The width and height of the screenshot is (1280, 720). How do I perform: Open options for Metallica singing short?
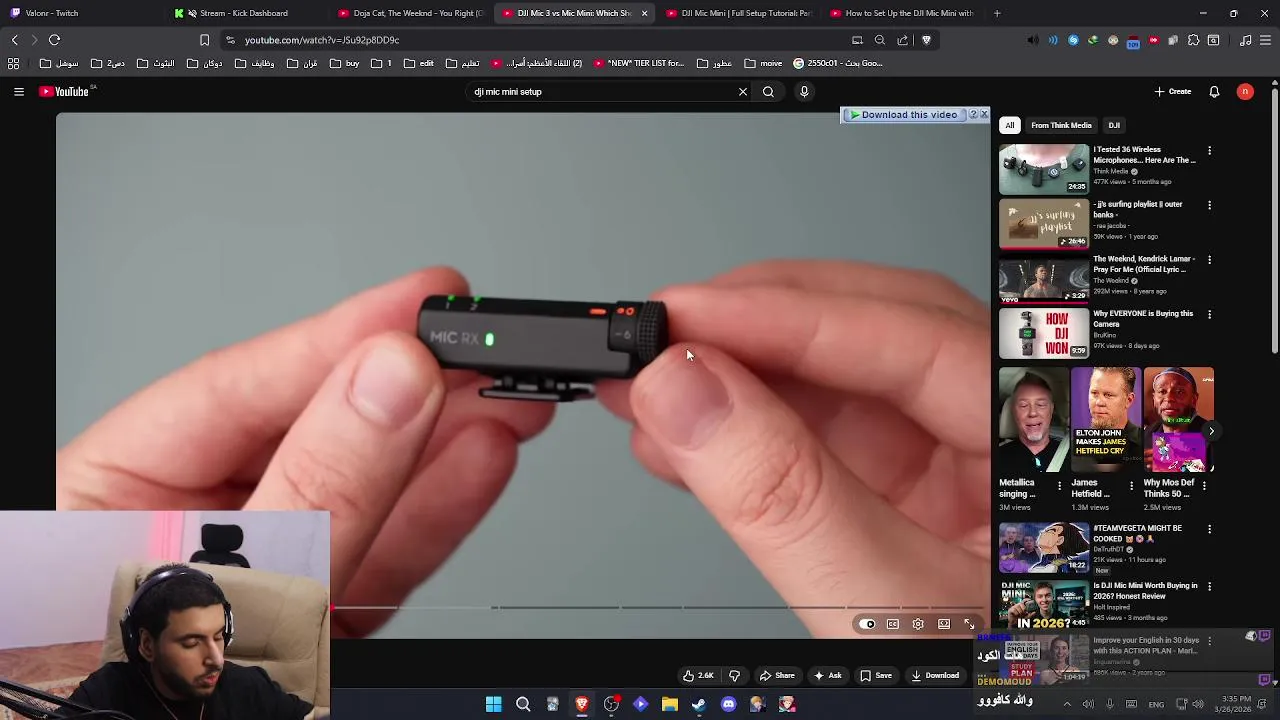pos(1060,485)
